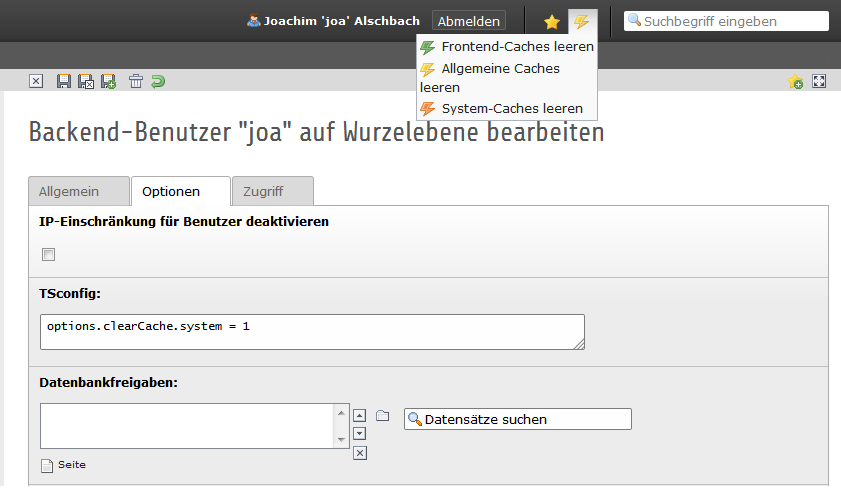Switch to the Zugriff tab

tap(273, 191)
